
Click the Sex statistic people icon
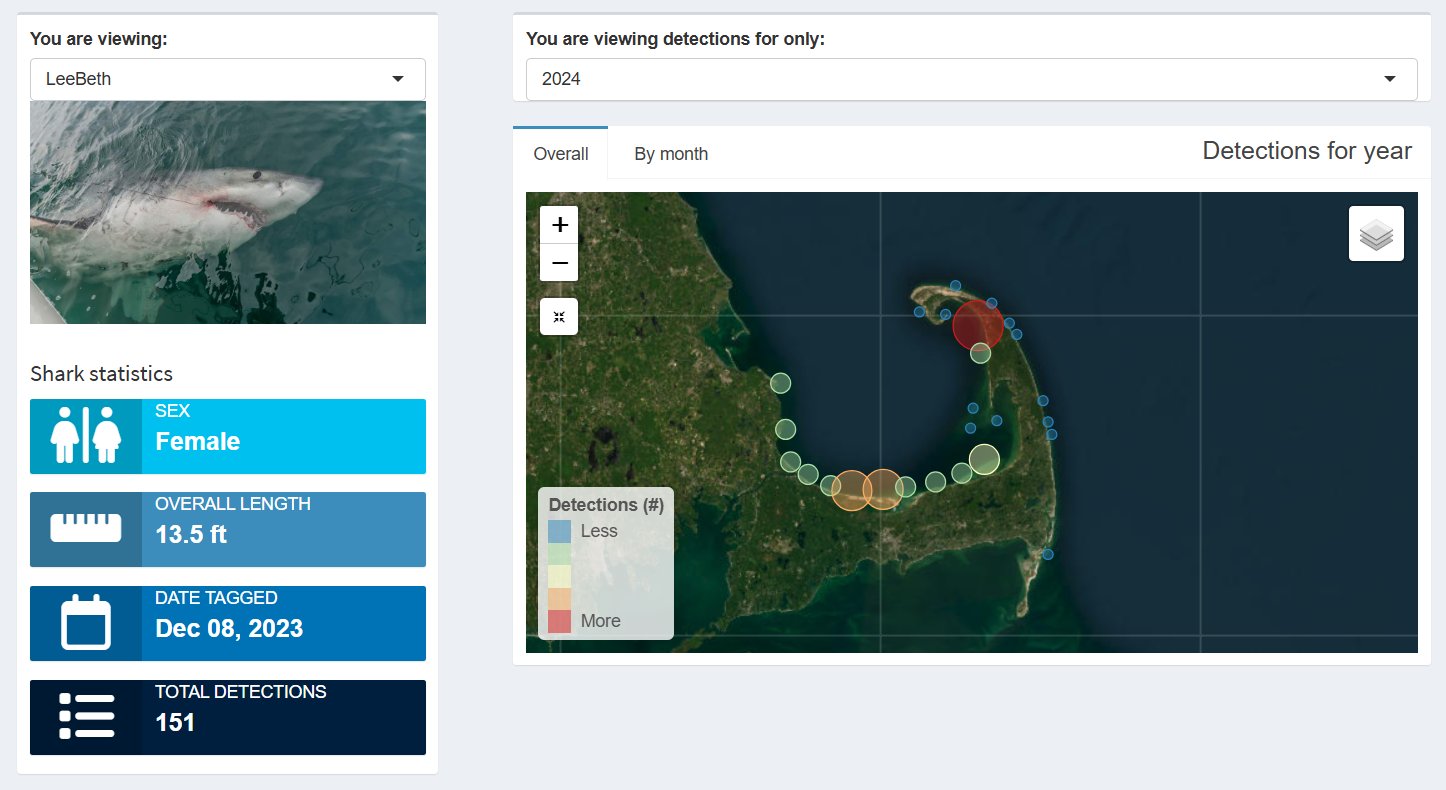(86, 436)
